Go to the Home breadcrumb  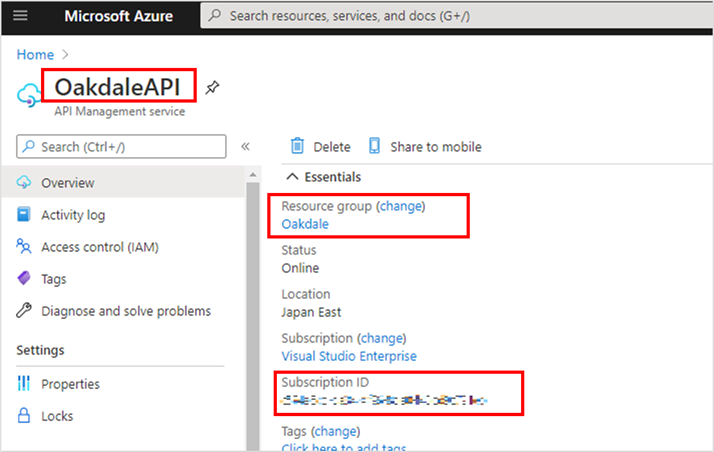pos(35,55)
